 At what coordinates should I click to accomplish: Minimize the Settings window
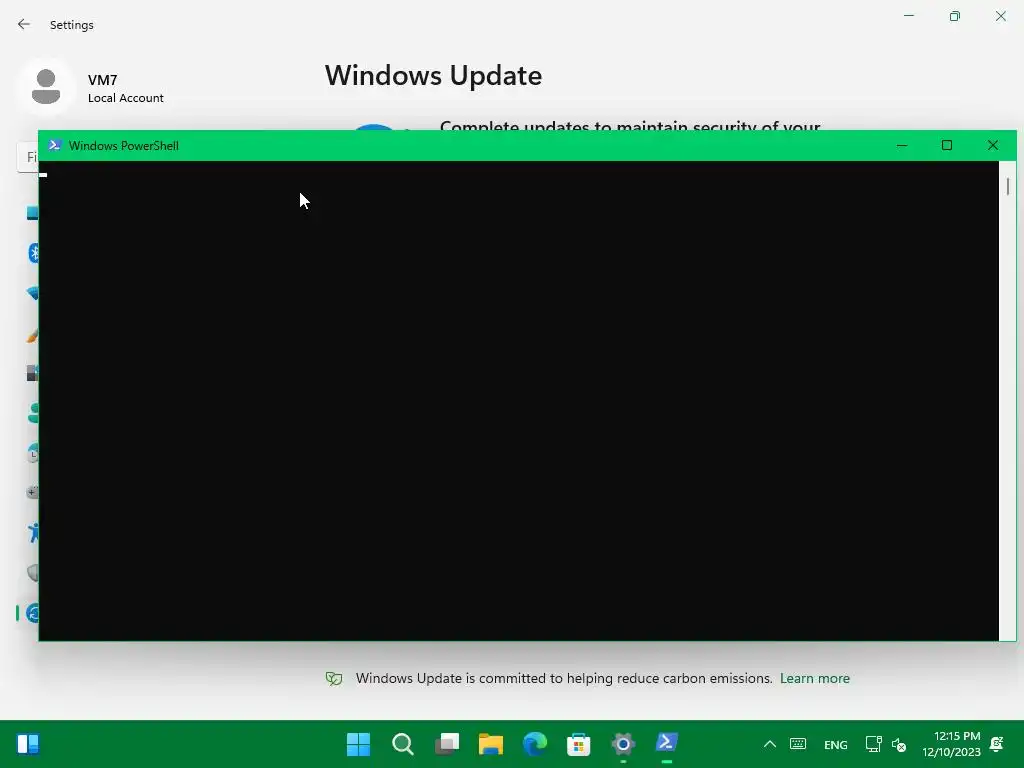coord(908,16)
